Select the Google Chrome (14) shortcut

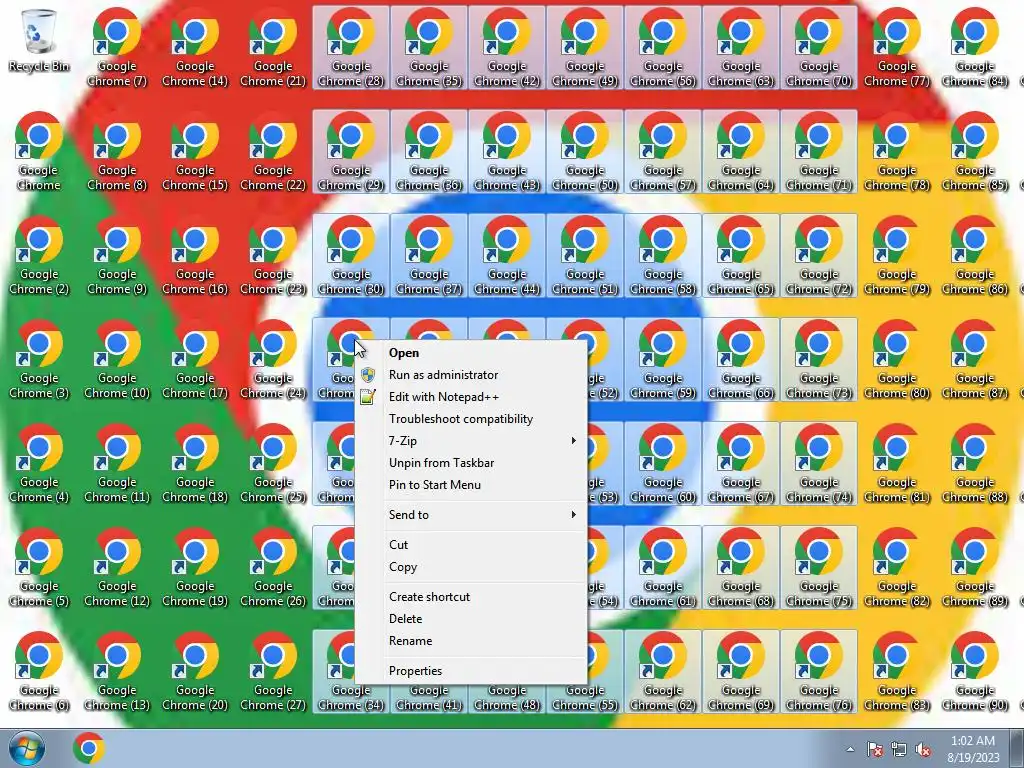coord(195,47)
